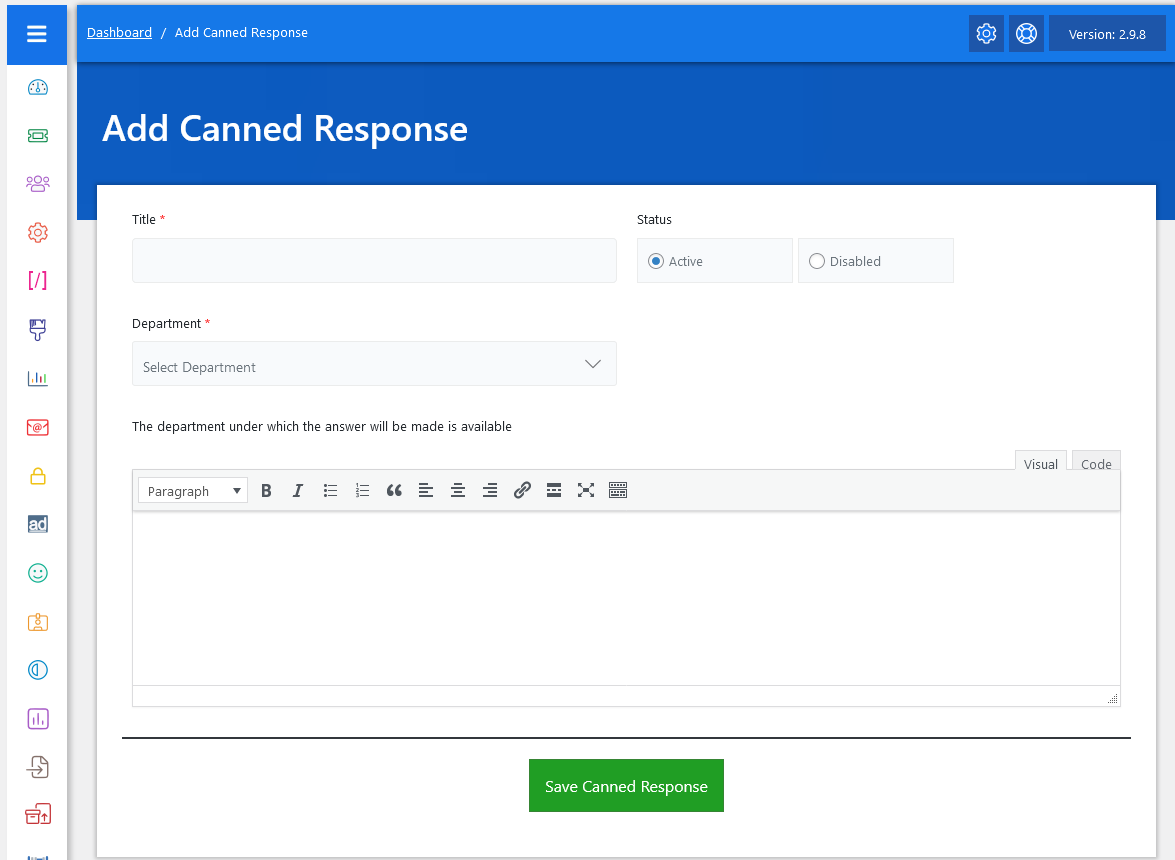Open the Select Department dropdown
The height and width of the screenshot is (860, 1175).
point(374,364)
